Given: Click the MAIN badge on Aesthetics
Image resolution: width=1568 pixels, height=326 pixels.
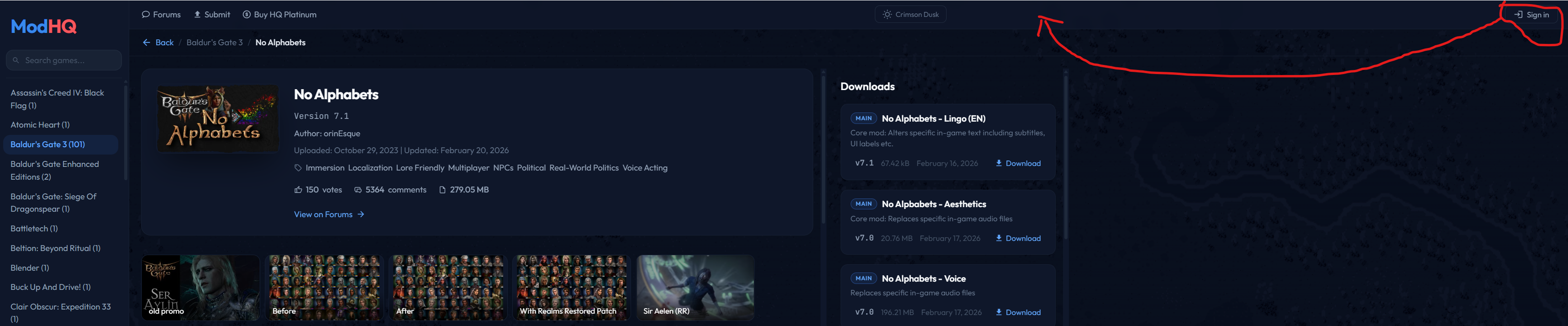Looking at the screenshot, I should (863, 204).
